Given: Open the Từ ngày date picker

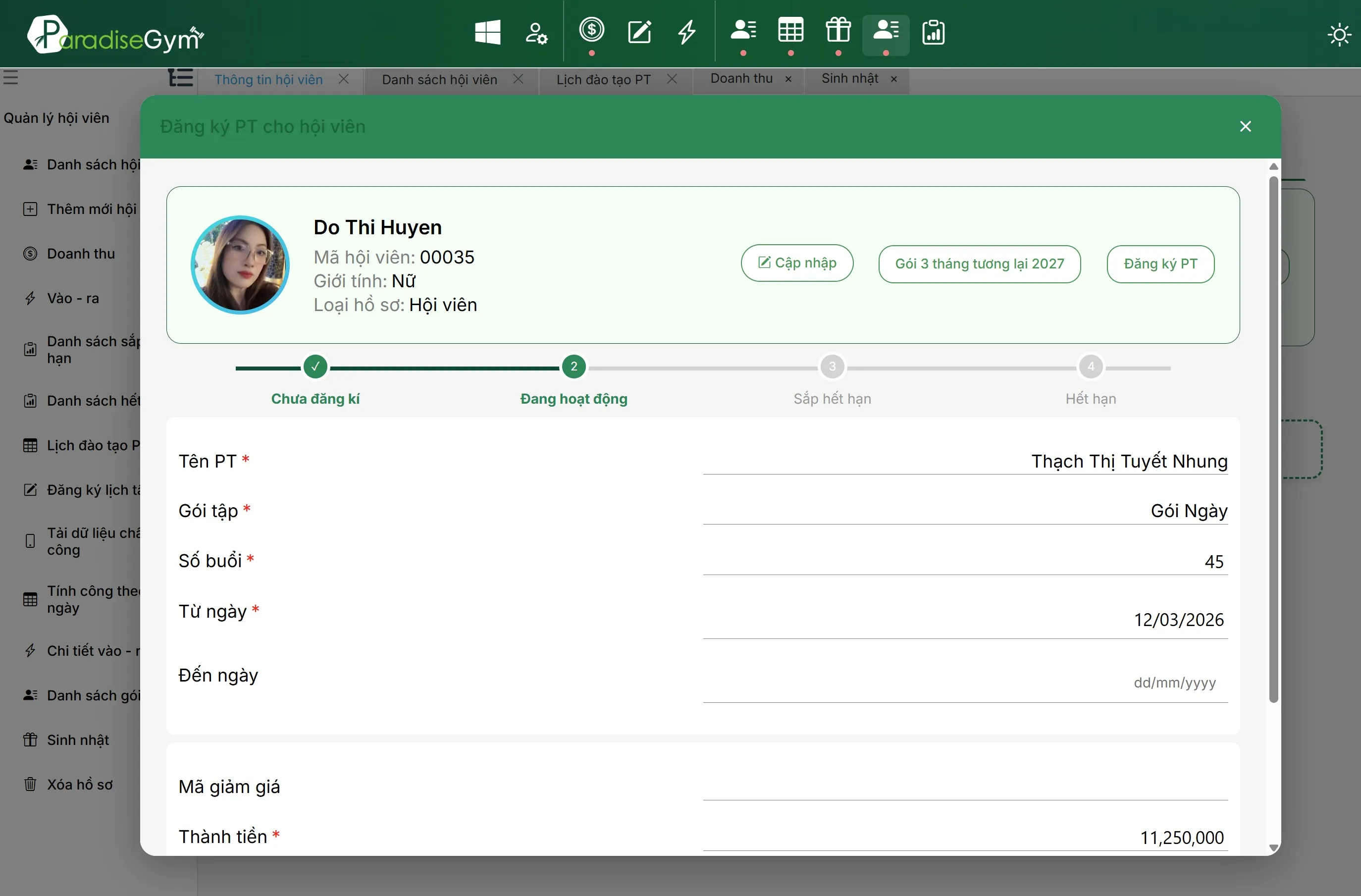Looking at the screenshot, I should [965, 619].
